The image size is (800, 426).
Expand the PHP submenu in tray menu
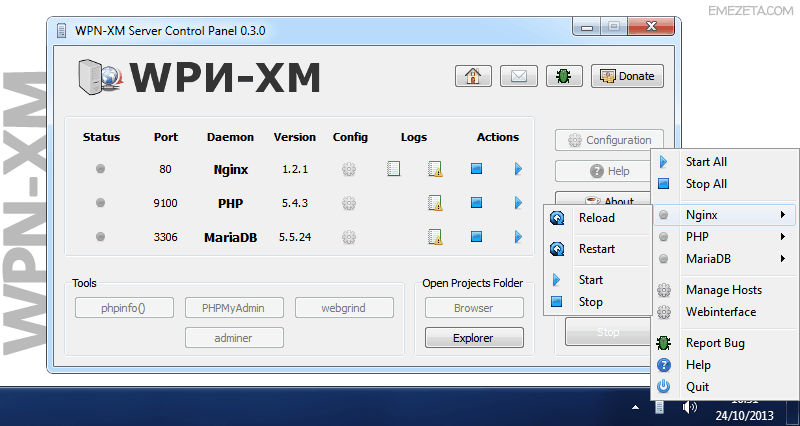point(724,237)
